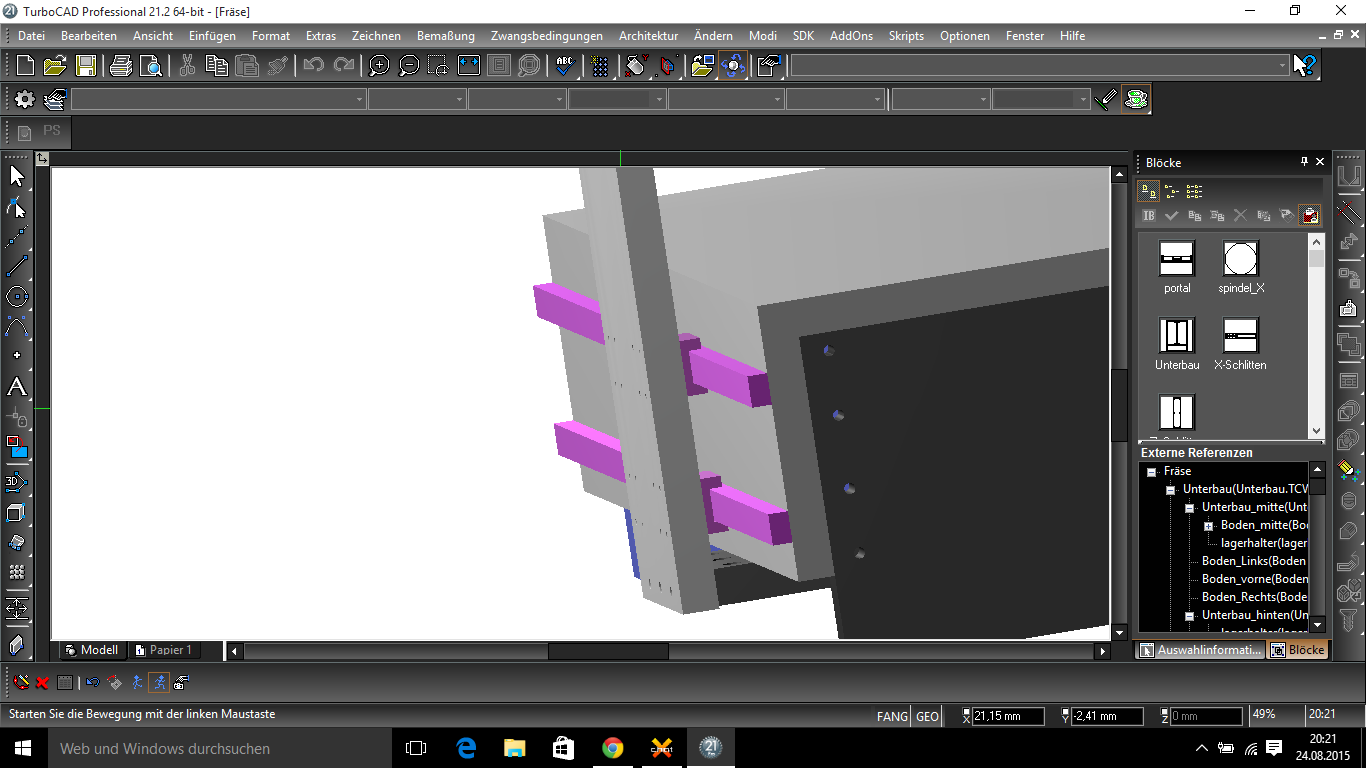Expand the Boden_mitte tree node
Image resolution: width=1366 pixels, height=768 pixels.
pos(1208,526)
